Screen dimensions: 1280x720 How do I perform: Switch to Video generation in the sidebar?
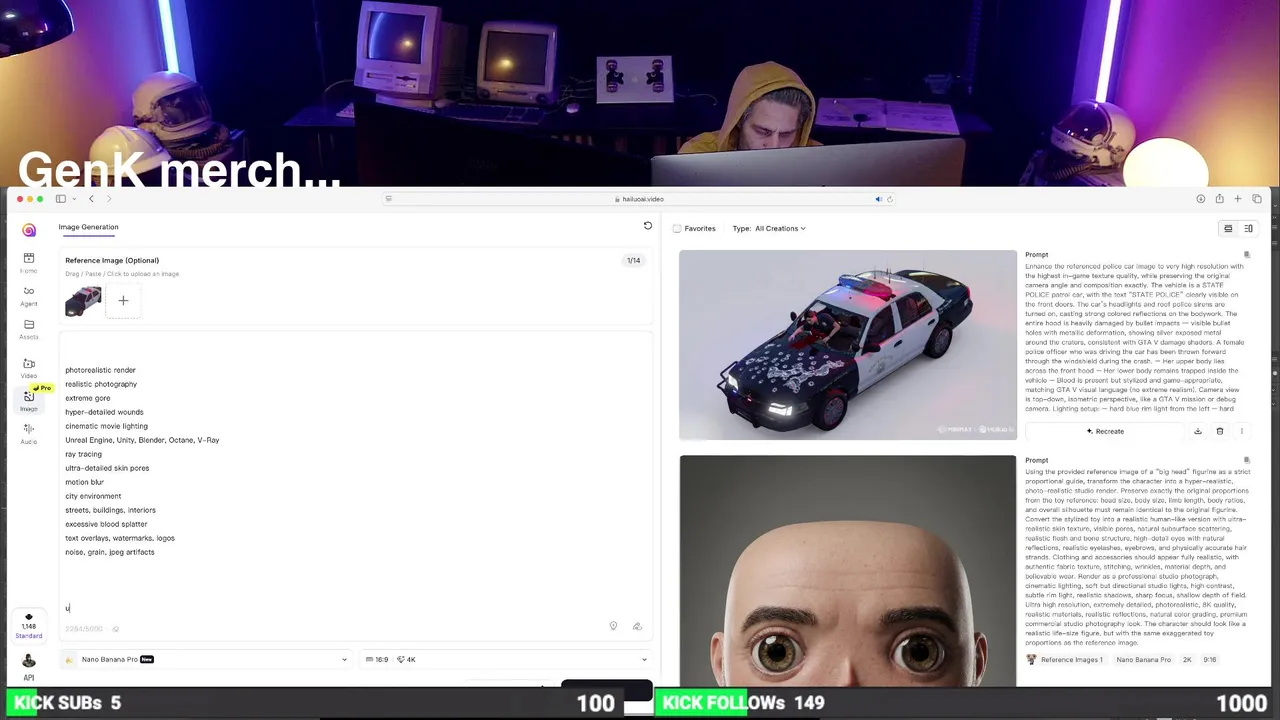[29, 368]
